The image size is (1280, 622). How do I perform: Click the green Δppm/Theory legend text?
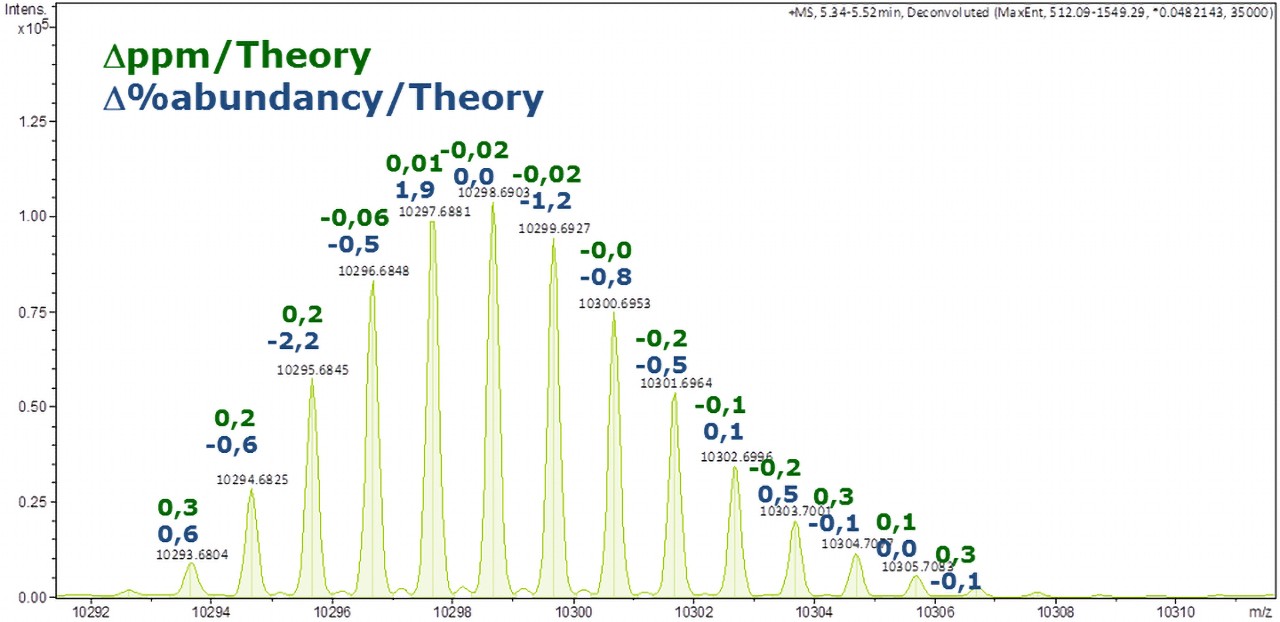click(237, 56)
